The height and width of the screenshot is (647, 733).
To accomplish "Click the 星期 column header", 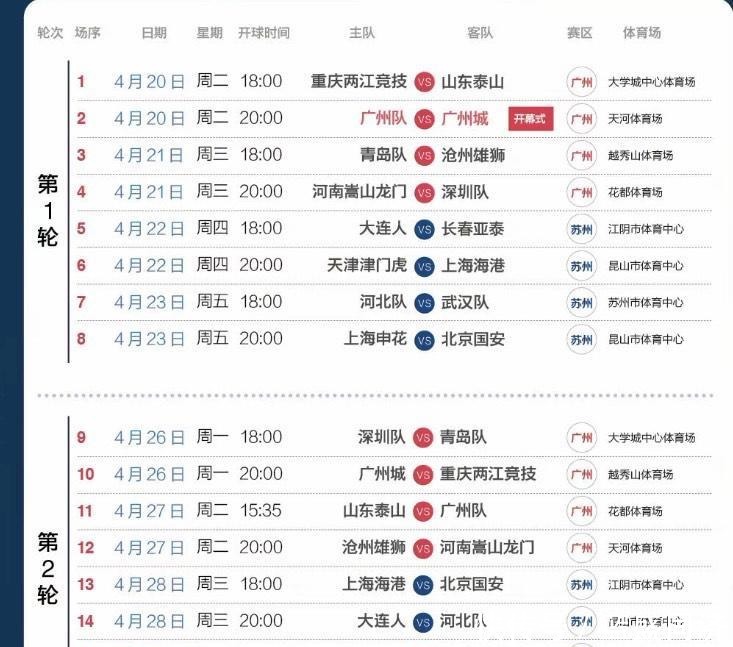I will pyautogui.click(x=209, y=33).
